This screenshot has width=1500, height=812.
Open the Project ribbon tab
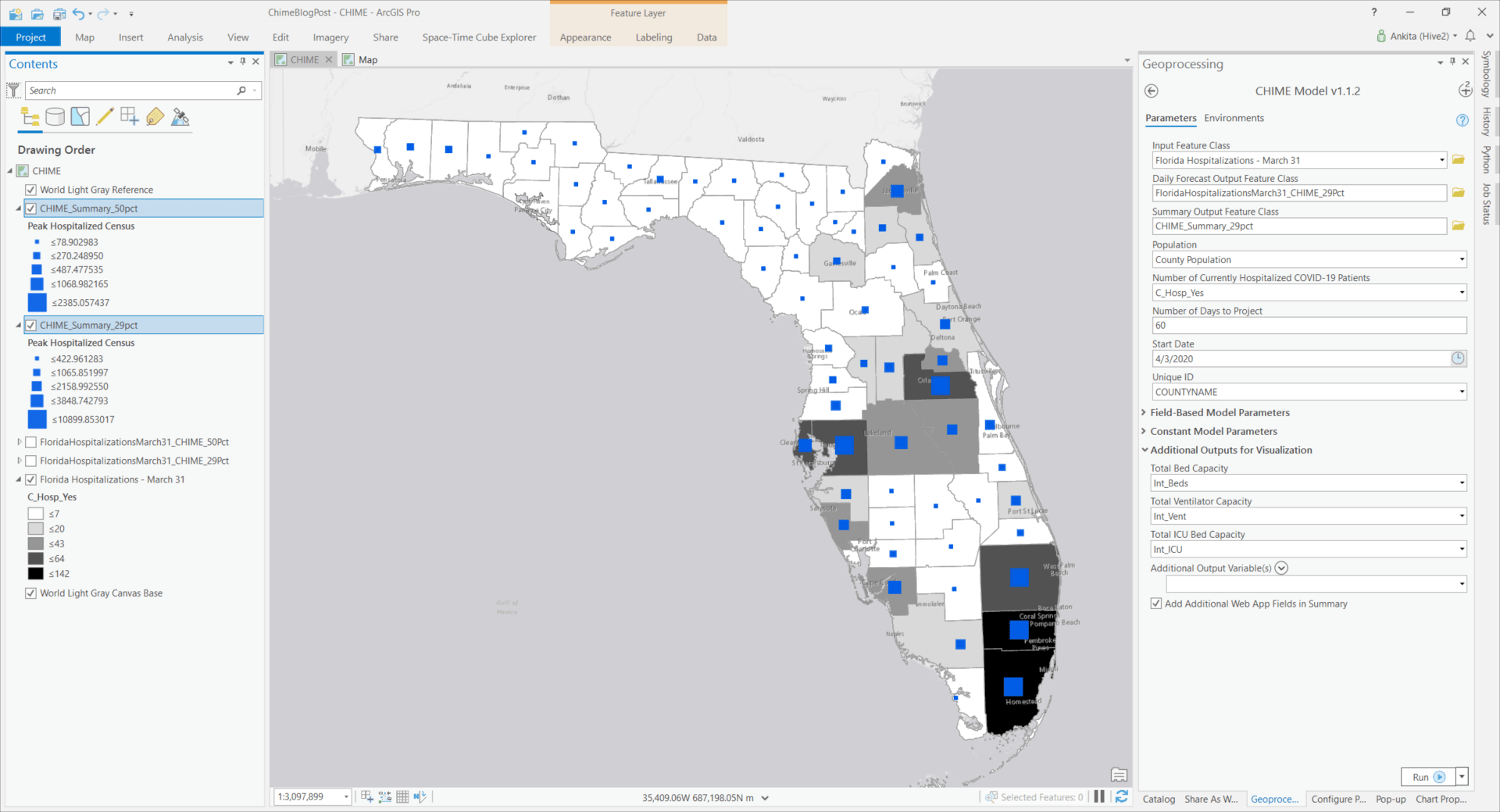point(30,37)
